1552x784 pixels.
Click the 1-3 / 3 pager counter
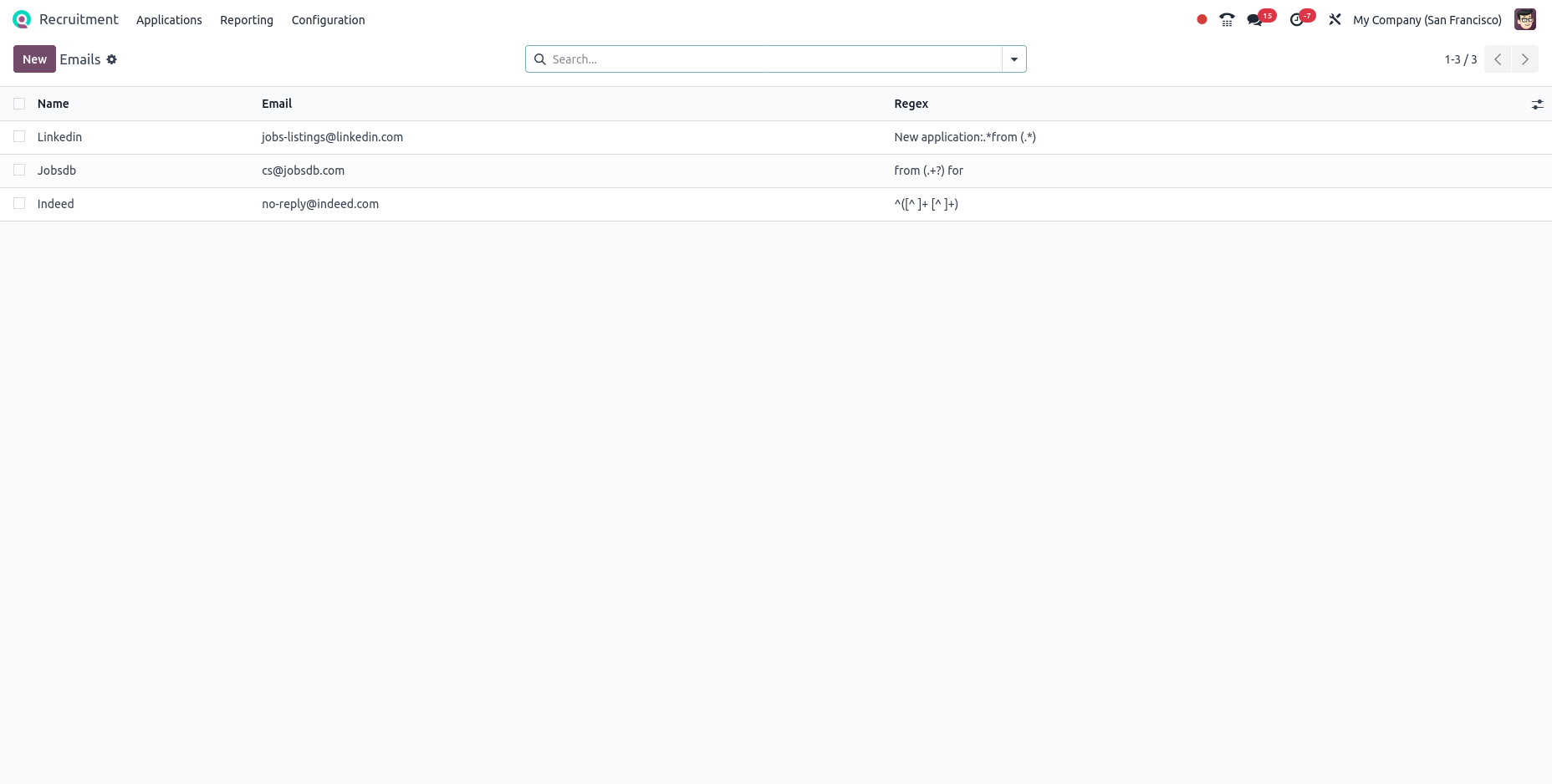tap(1461, 59)
